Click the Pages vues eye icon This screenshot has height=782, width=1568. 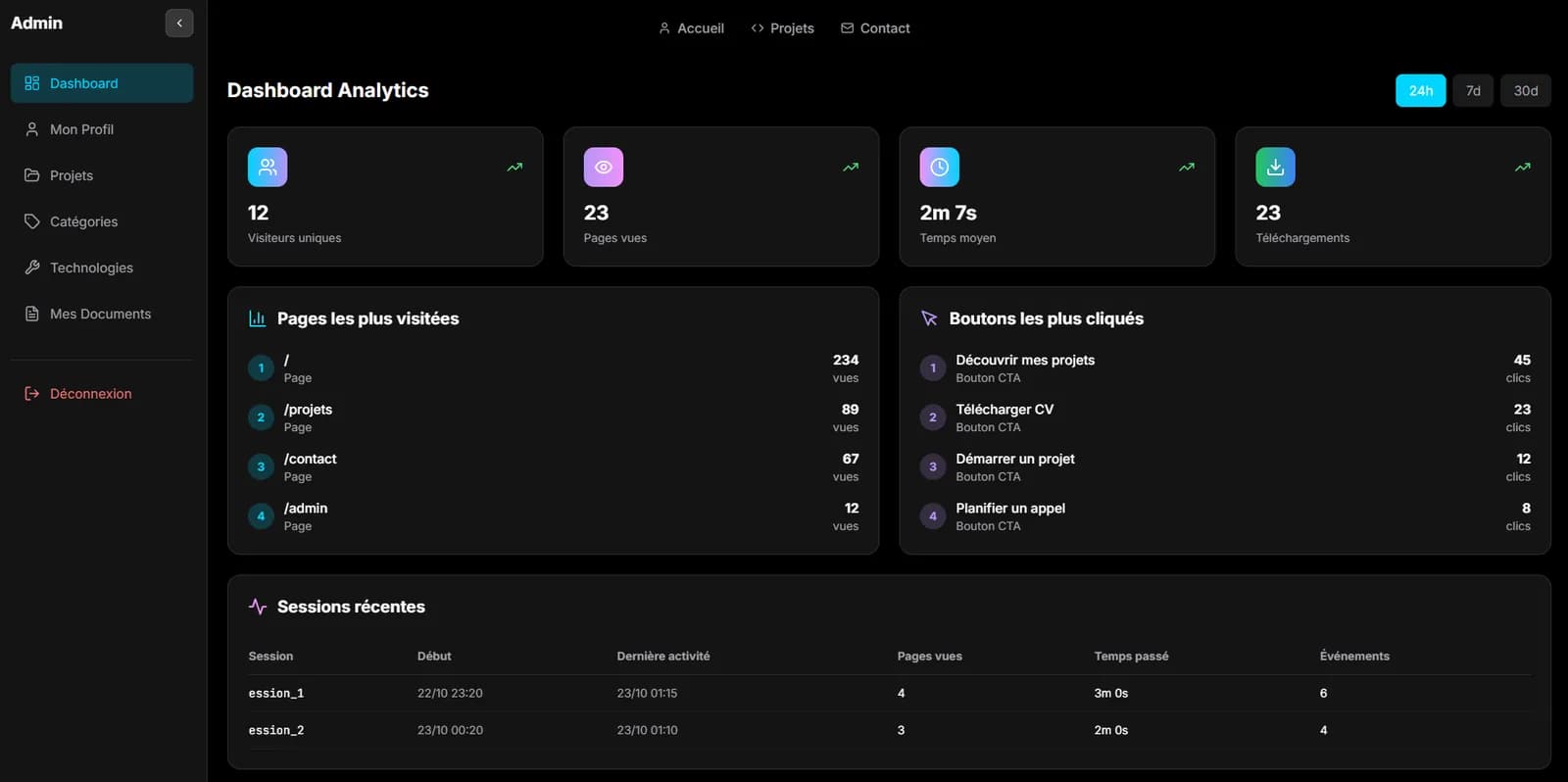(604, 167)
